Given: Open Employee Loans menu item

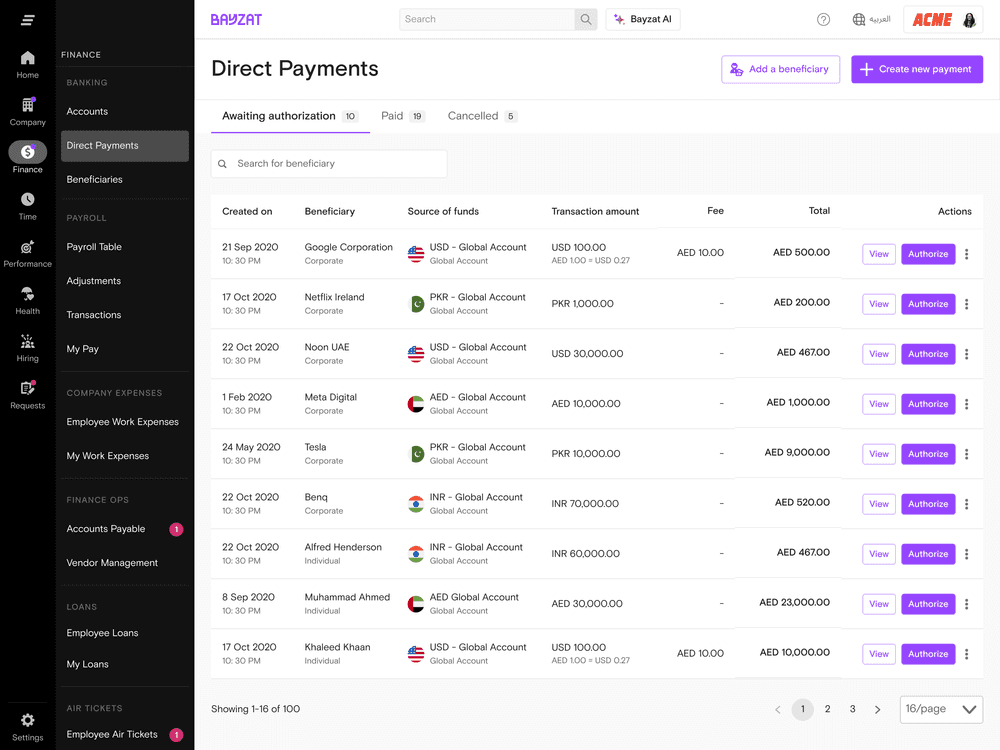Looking at the screenshot, I should click(x=102, y=633).
